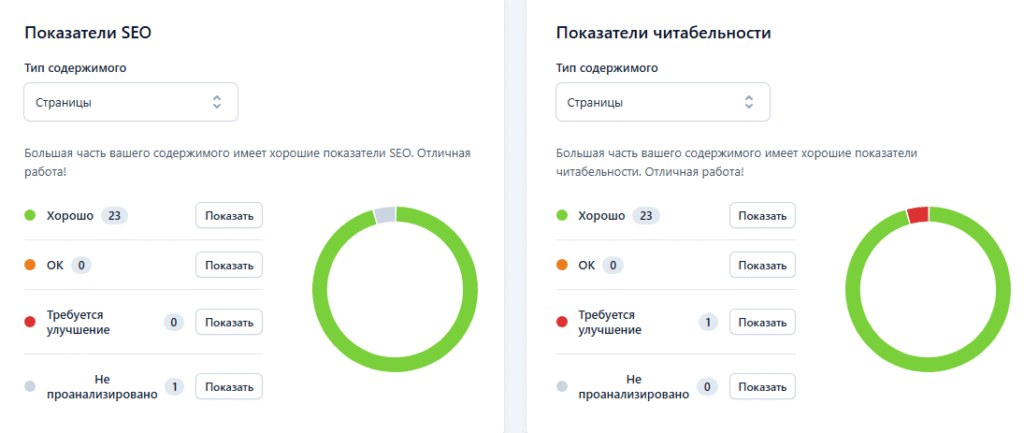Click green dot next to readability Хорошо
Viewport: 1024px width, 433px height.
coord(562,215)
